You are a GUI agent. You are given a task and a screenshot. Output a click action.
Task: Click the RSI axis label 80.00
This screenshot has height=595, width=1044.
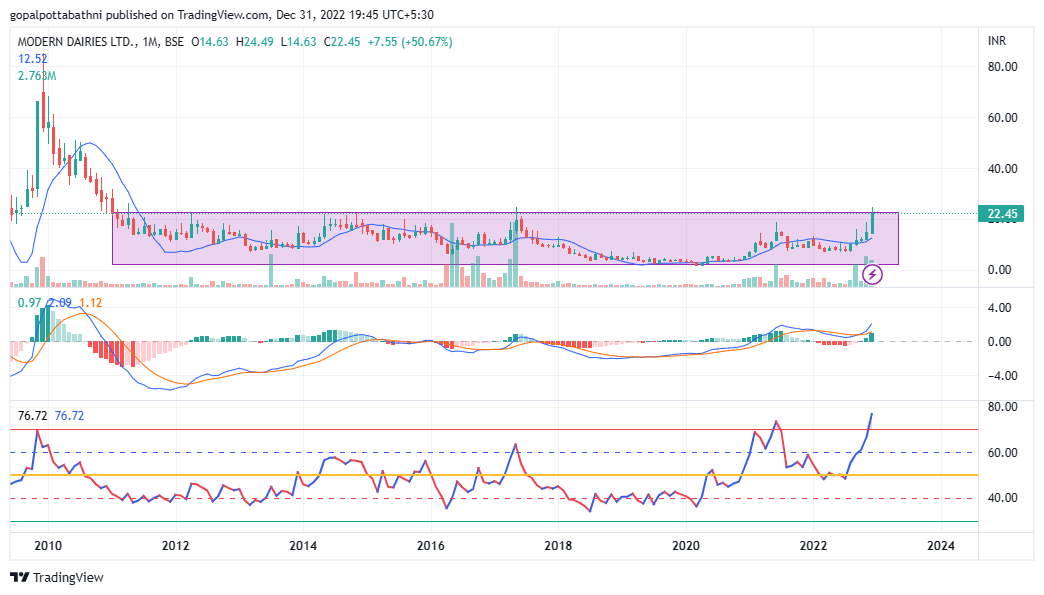1002,407
